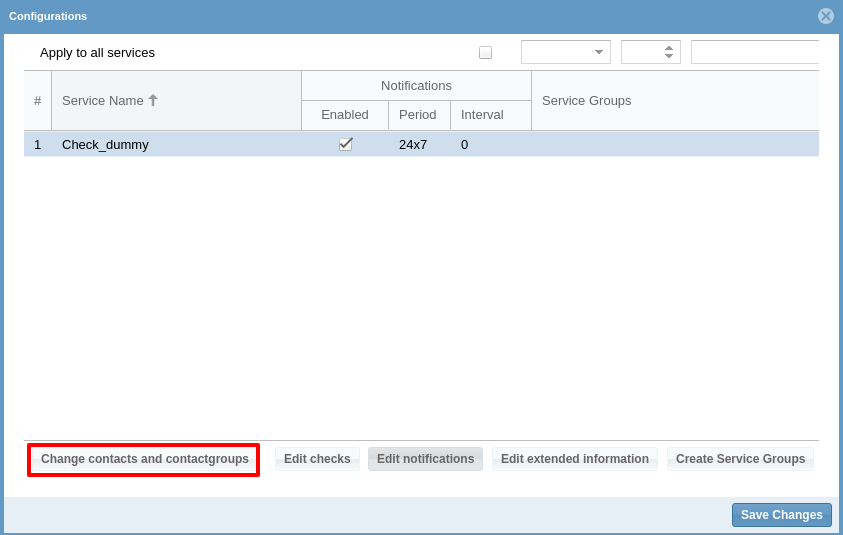
Task: Go to Edit extended information
Action: [x=574, y=459]
